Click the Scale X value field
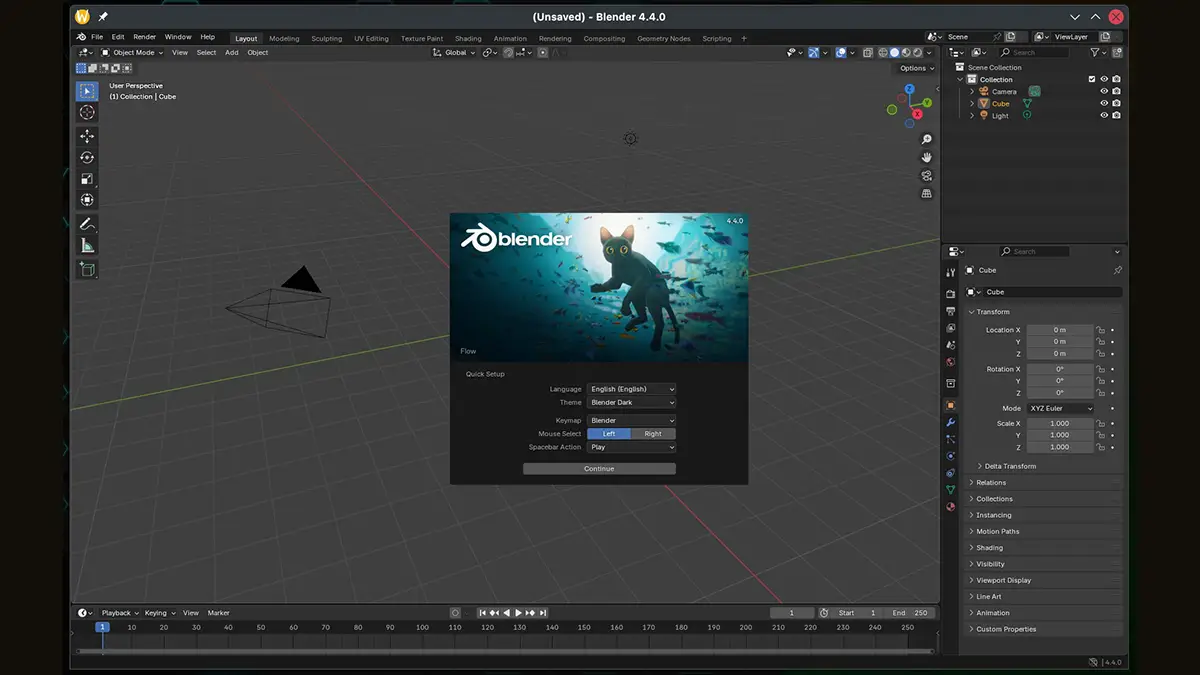1200x675 pixels. (1059, 423)
